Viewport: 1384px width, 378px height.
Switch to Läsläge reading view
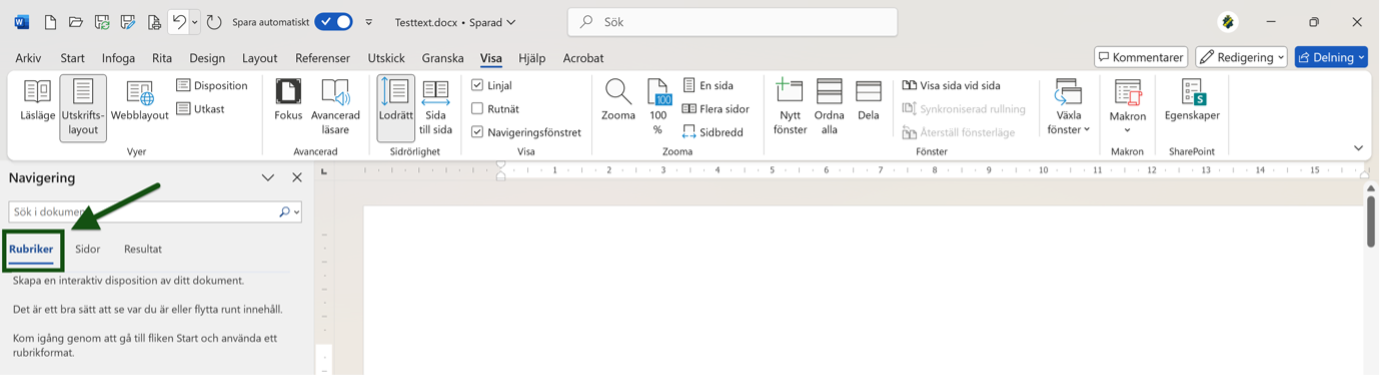(x=37, y=101)
